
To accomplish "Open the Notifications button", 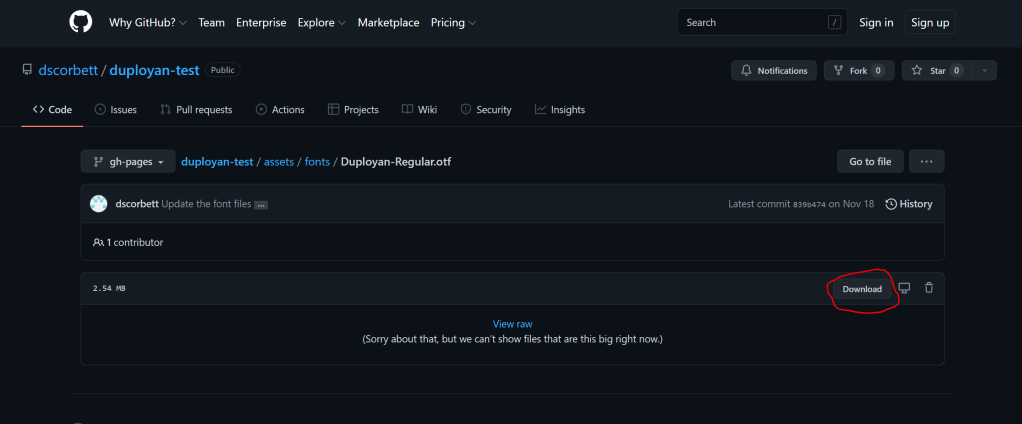I will (x=774, y=71).
